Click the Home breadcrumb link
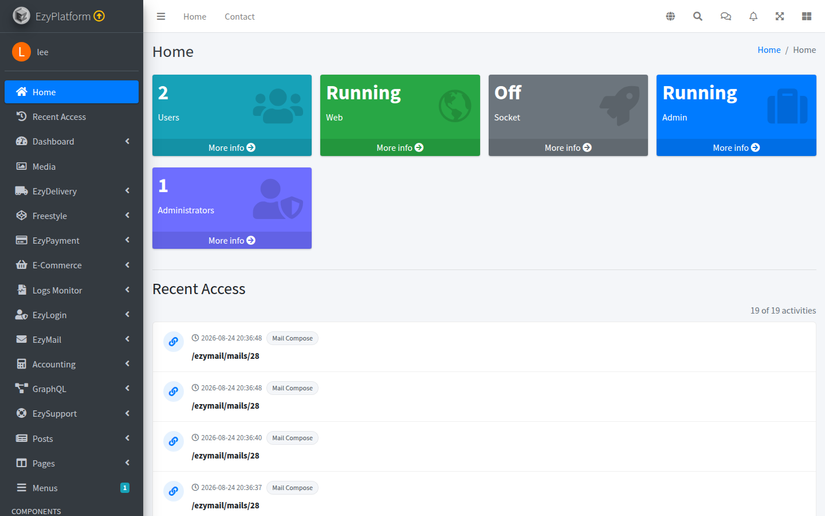 point(769,50)
